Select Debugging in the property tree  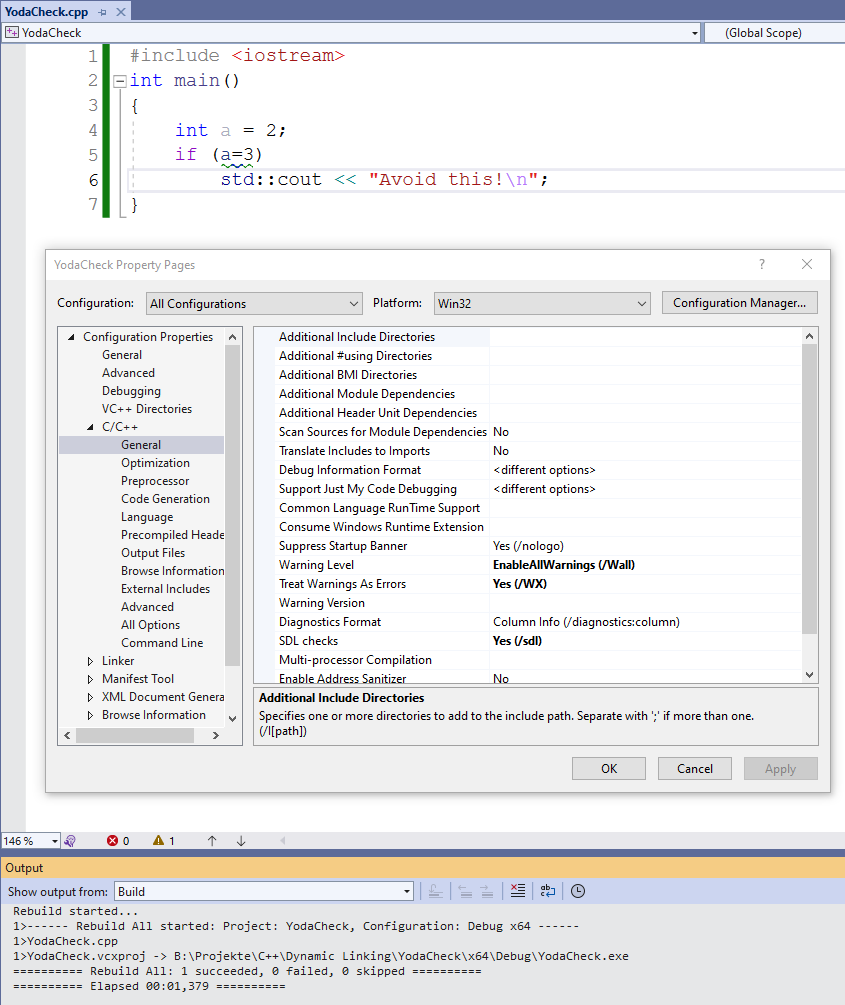click(x=131, y=391)
